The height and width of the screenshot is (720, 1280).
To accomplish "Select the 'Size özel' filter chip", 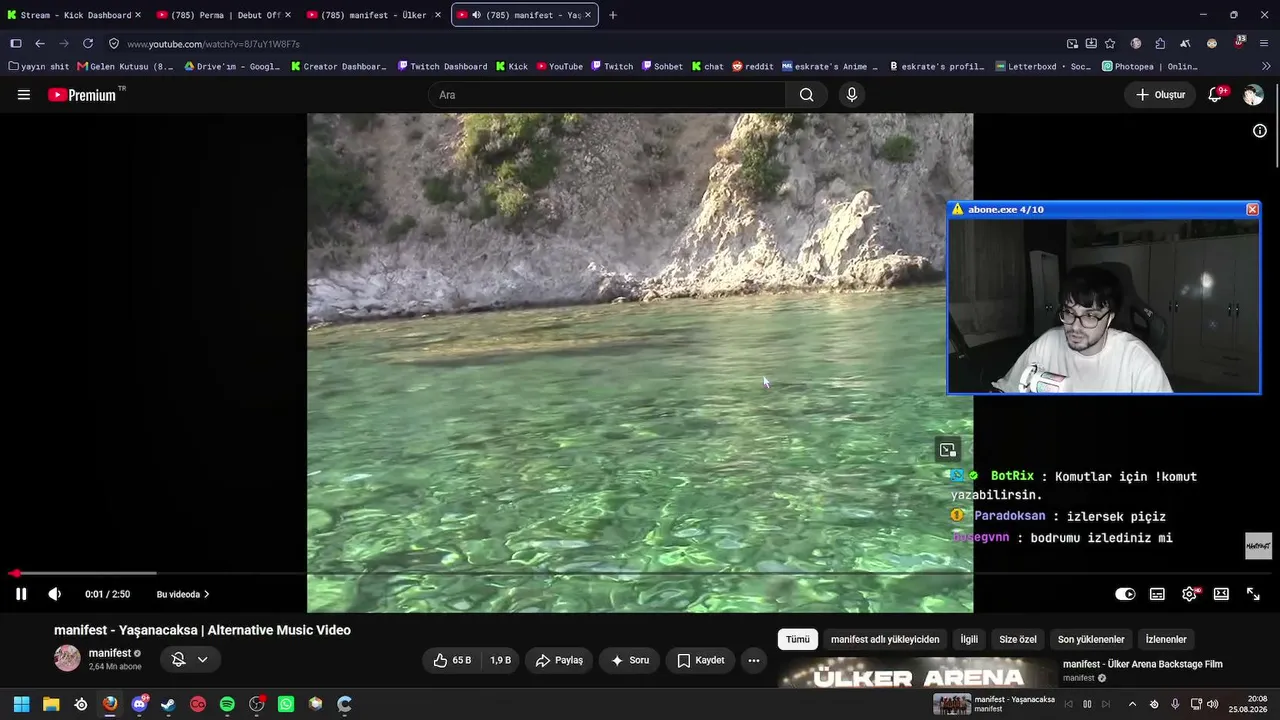I will [x=1018, y=639].
